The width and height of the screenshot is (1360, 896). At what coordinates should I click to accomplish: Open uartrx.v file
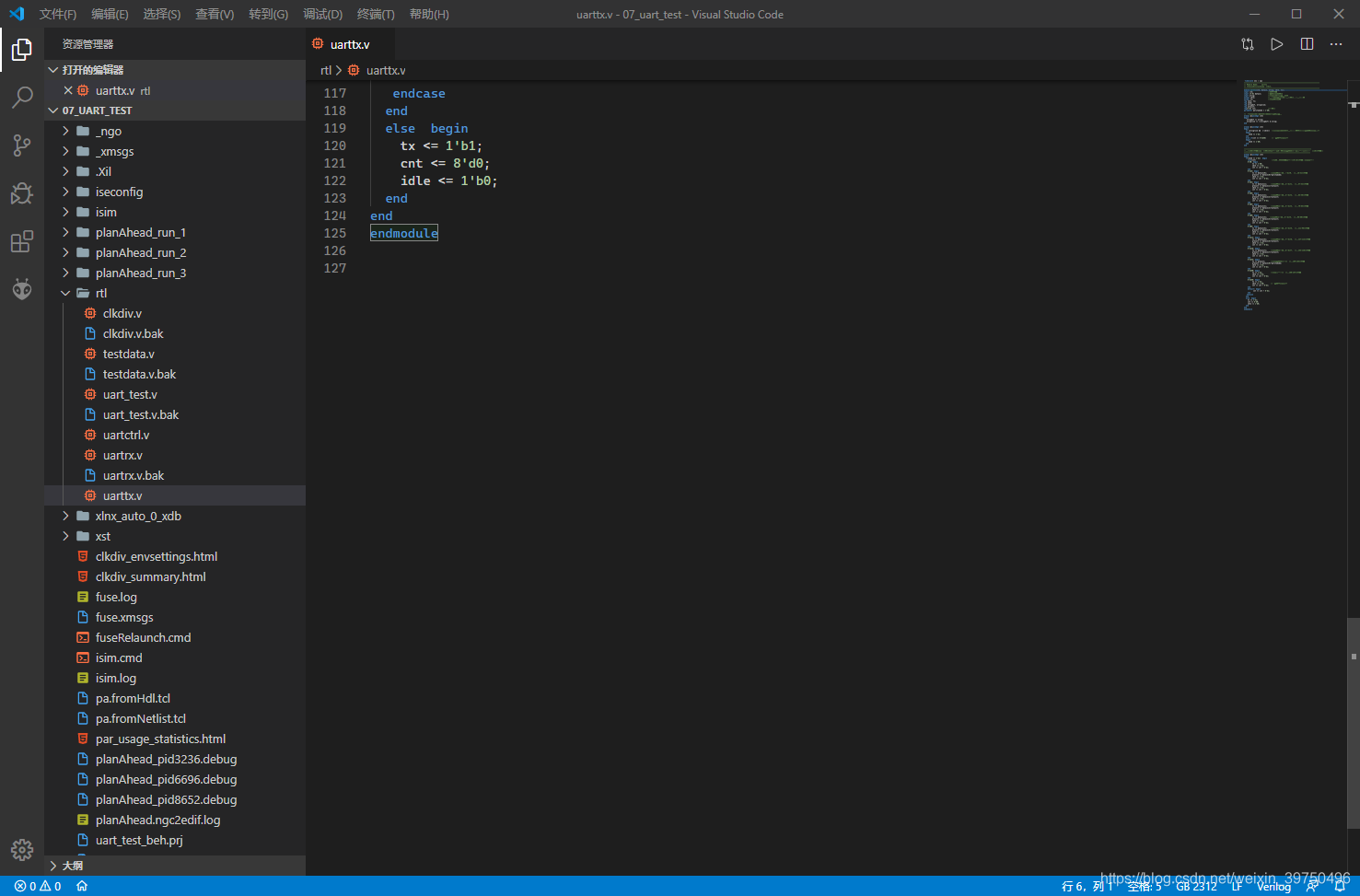[175, 455]
